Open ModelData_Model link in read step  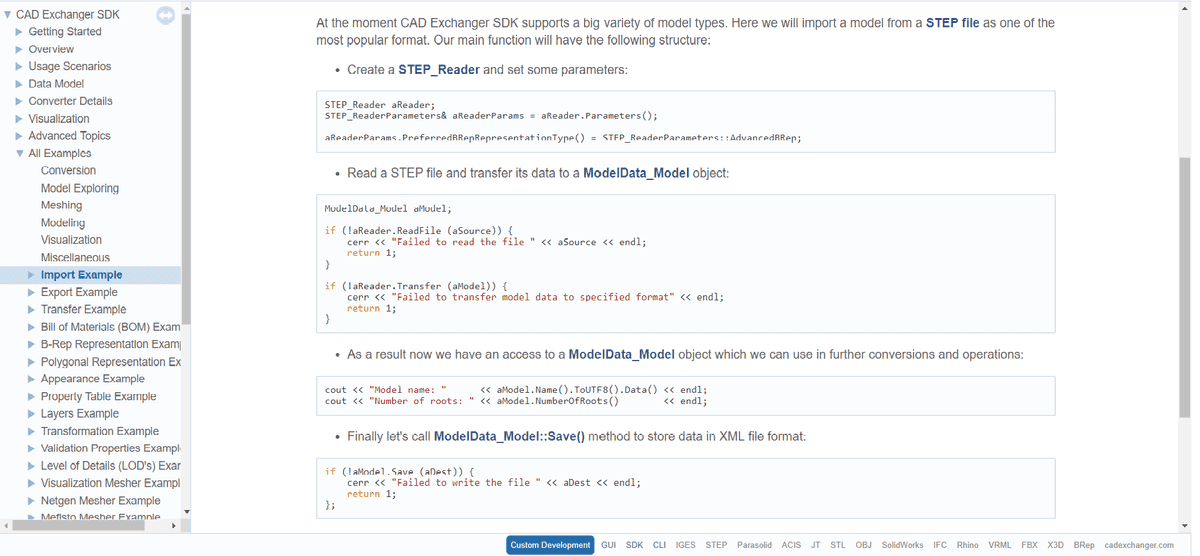point(636,173)
